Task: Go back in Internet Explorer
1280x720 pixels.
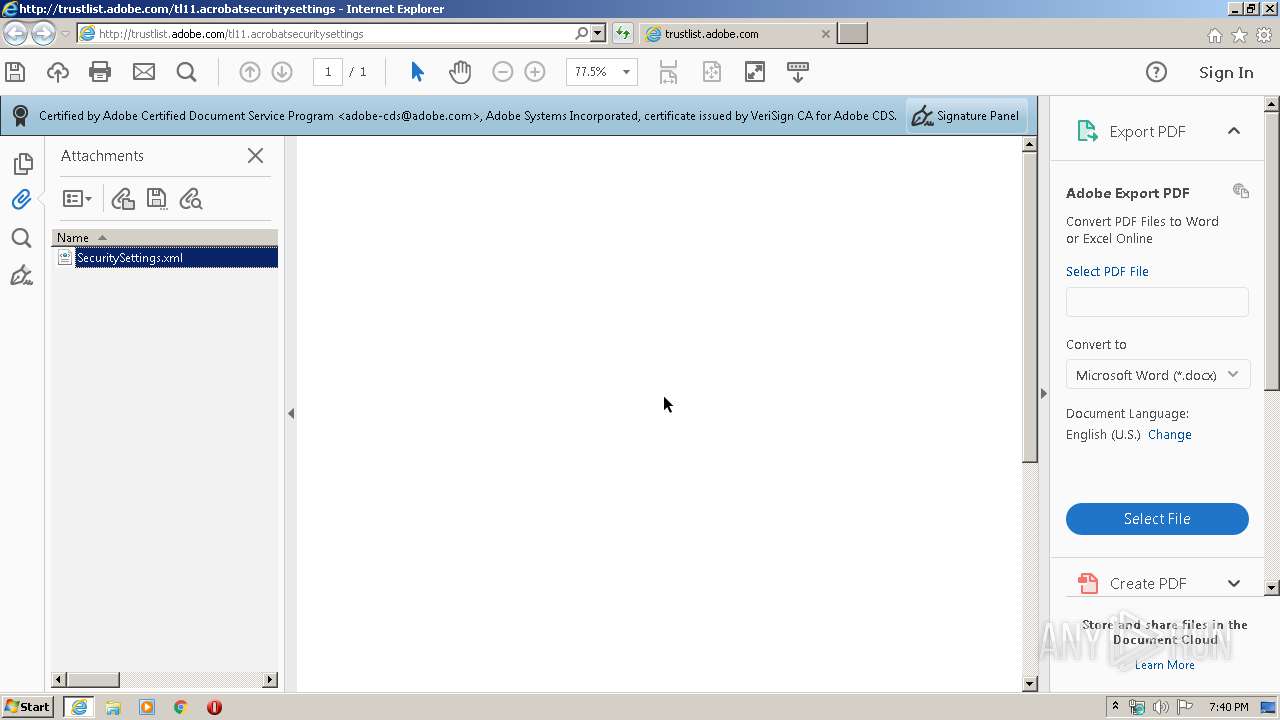Action: click(x=15, y=34)
